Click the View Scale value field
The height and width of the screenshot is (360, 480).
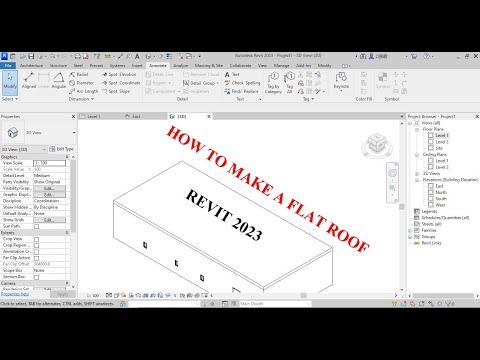coord(49,163)
